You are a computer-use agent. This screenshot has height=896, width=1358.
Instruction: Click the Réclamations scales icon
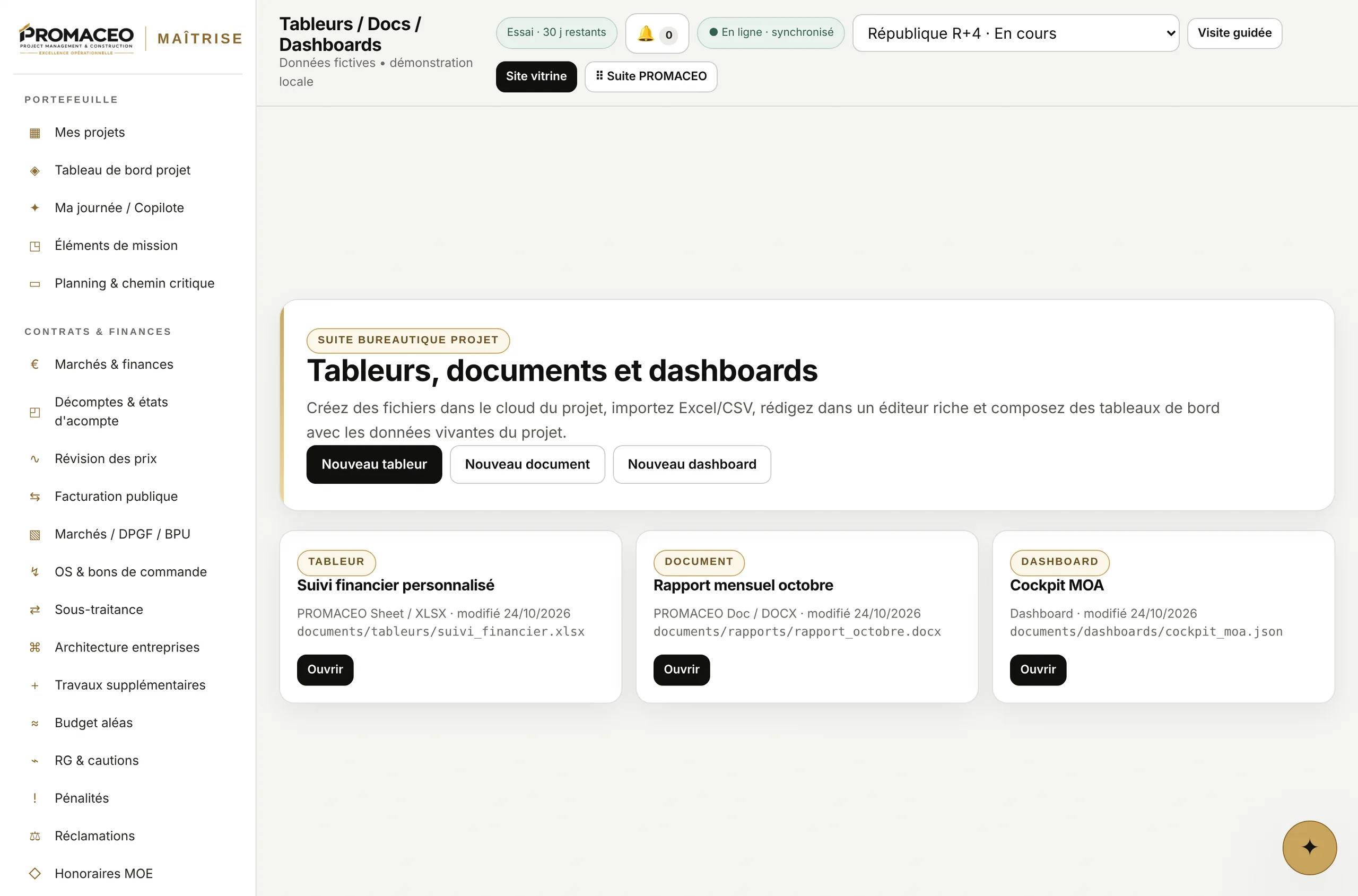click(x=35, y=836)
